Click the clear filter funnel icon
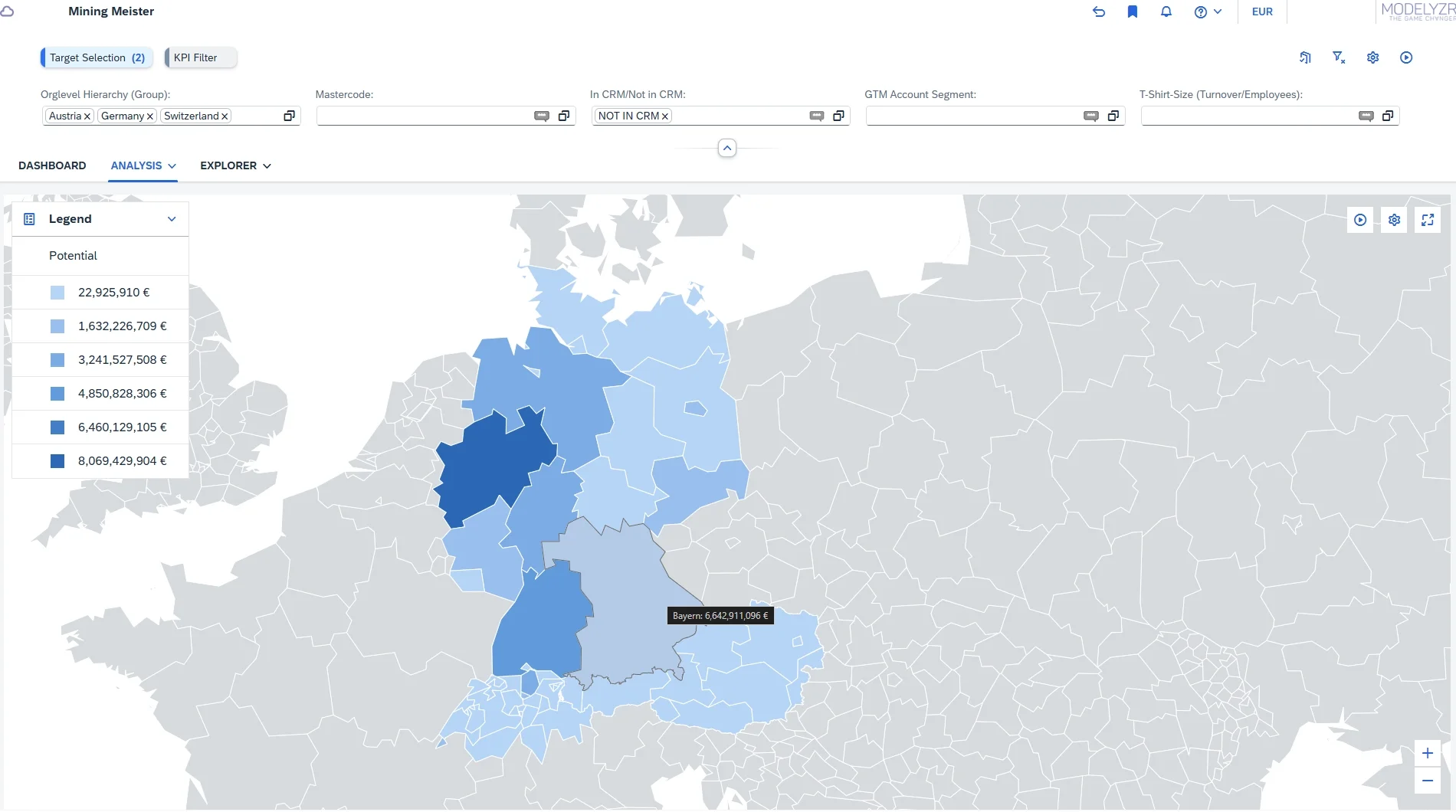Image resolution: width=1456 pixels, height=812 pixels. click(1339, 57)
